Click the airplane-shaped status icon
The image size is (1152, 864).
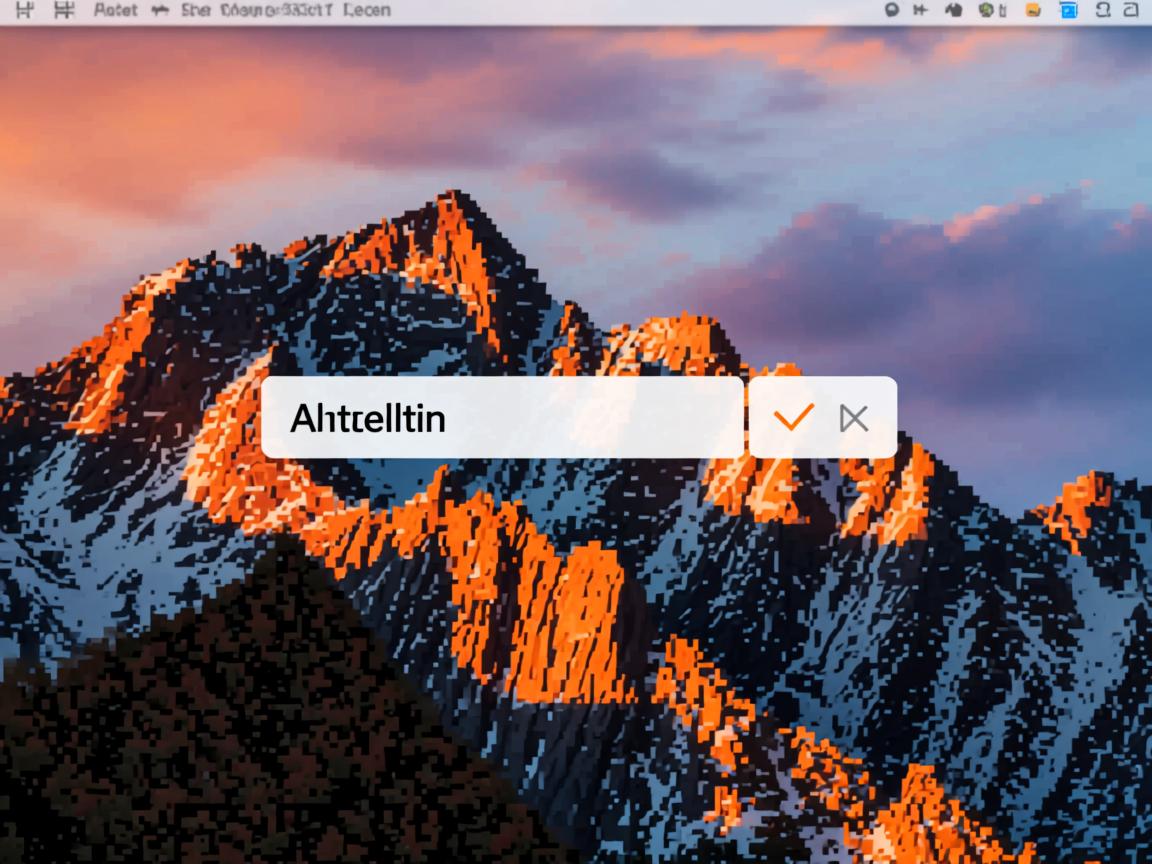click(920, 10)
